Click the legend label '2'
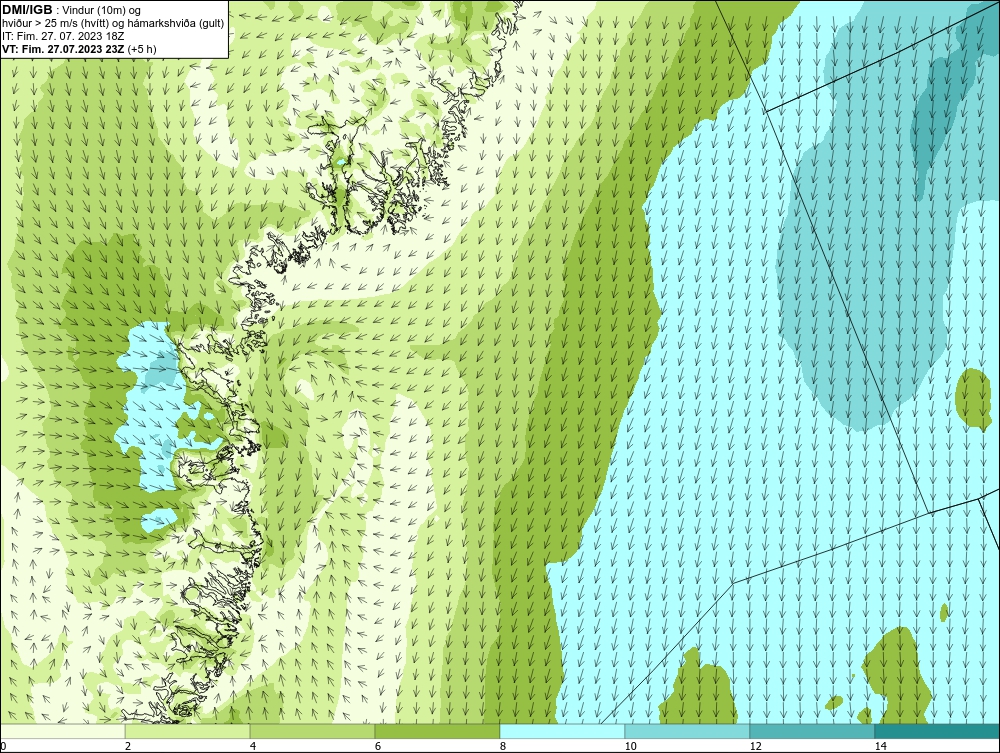The image size is (1000, 753). point(128,746)
